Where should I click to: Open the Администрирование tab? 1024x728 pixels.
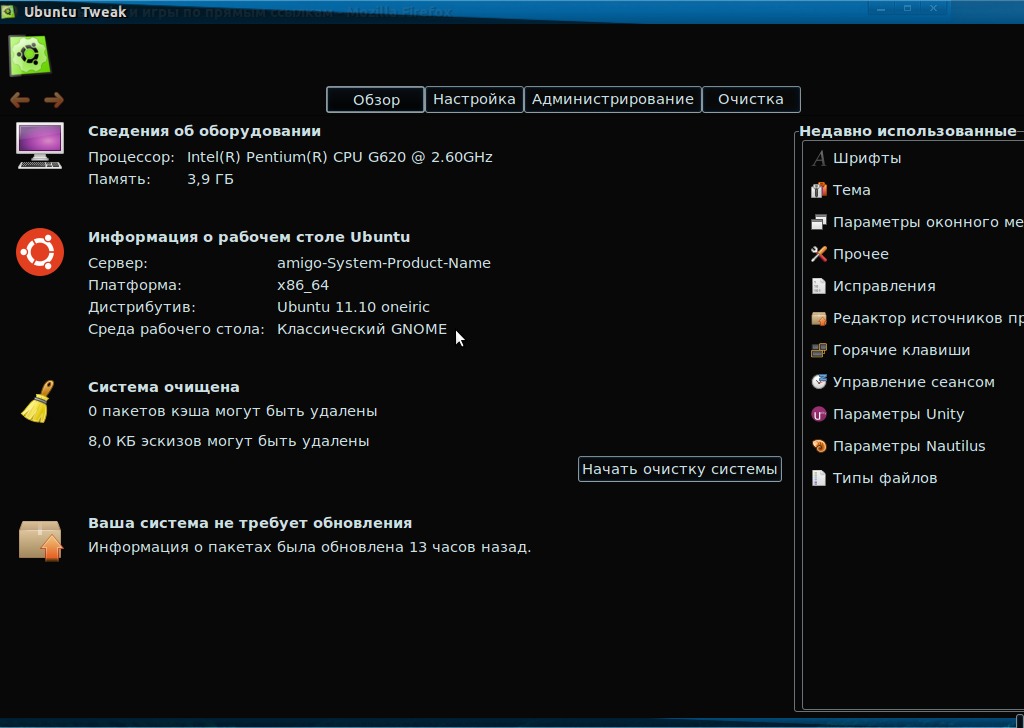tap(613, 99)
